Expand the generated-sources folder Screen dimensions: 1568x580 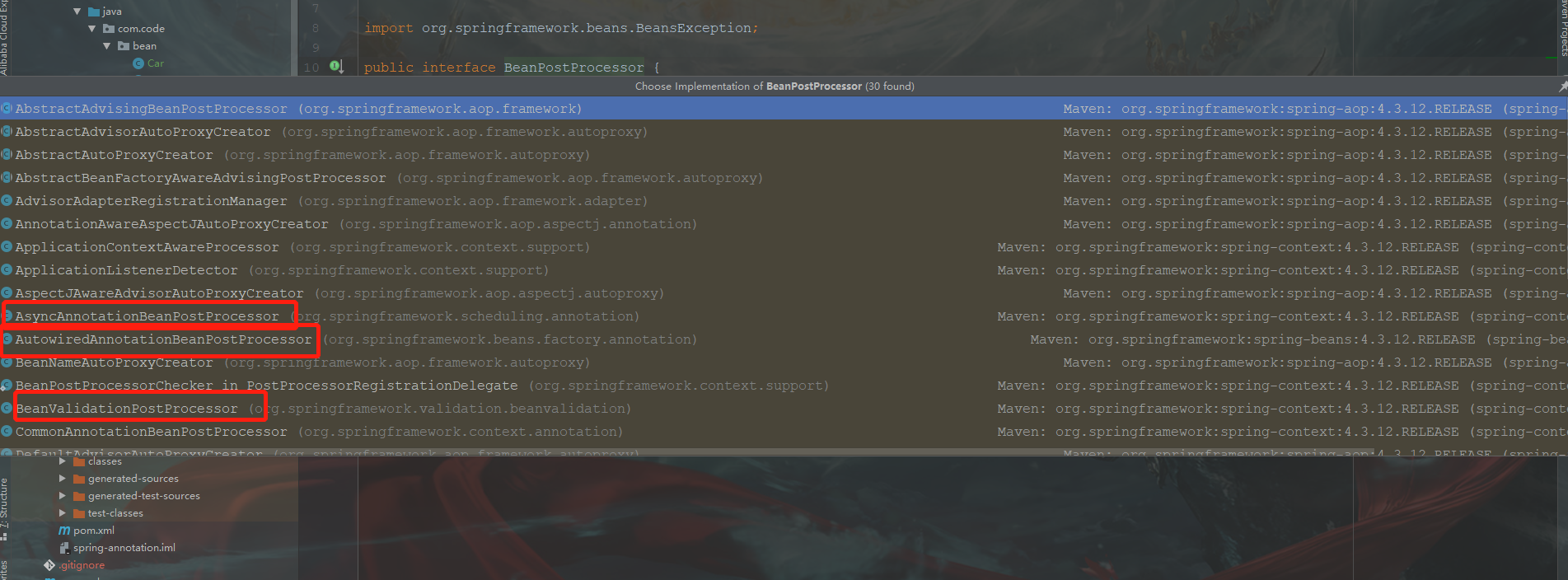click(63, 479)
